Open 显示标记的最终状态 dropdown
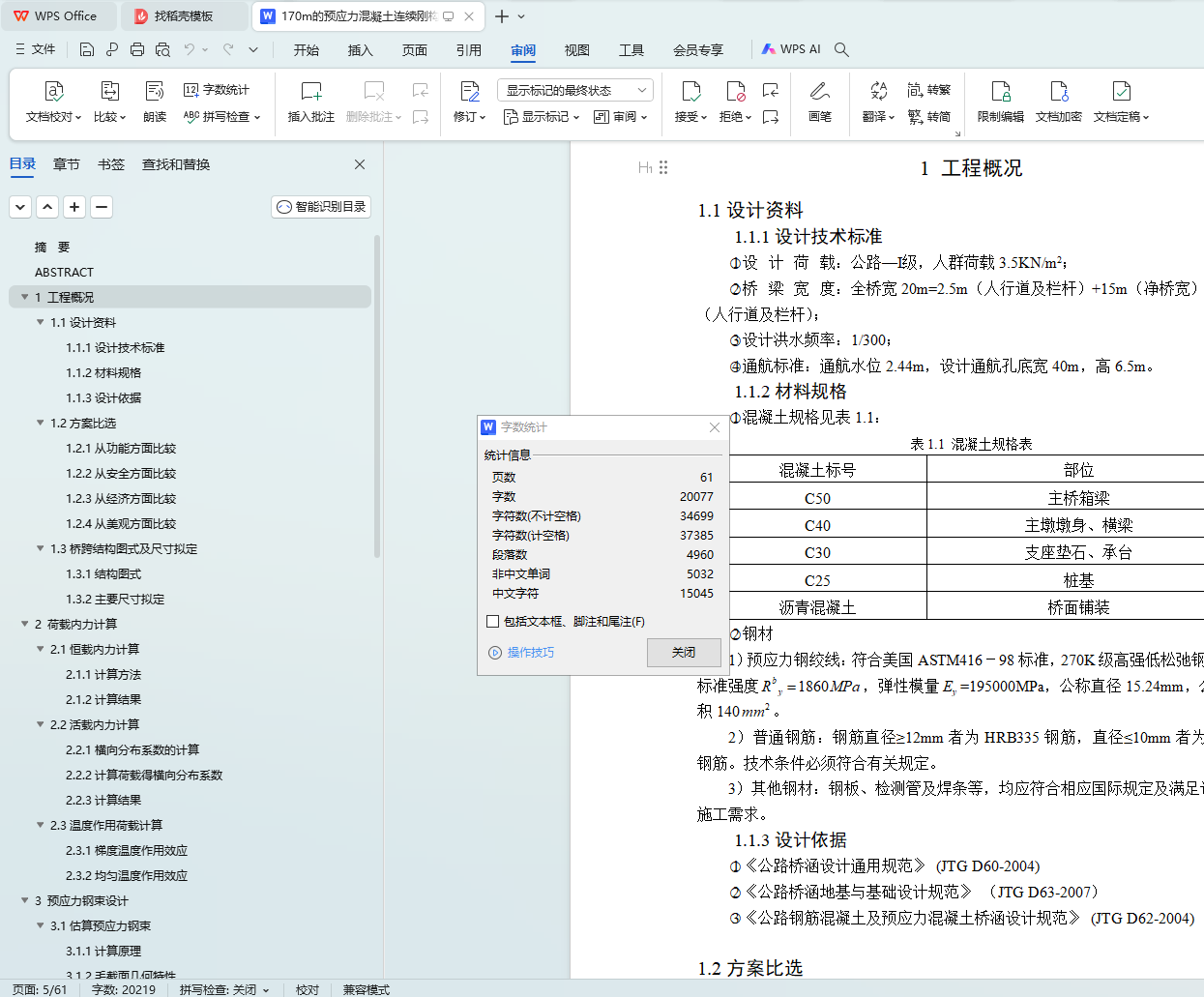Image resolution: width=1204 pixels, height=997 pixels. pos(575,90)
